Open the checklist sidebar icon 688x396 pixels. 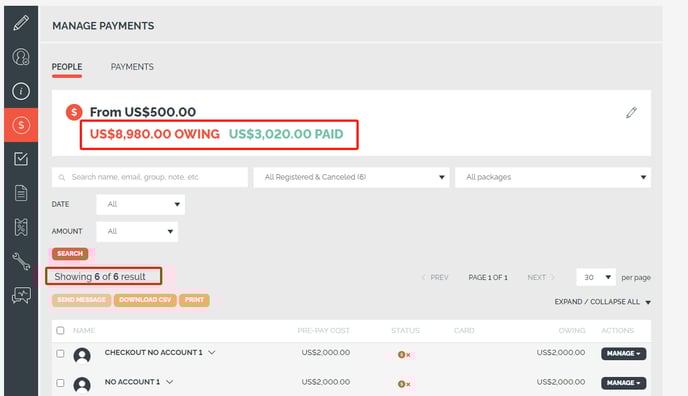click(21, 159)
